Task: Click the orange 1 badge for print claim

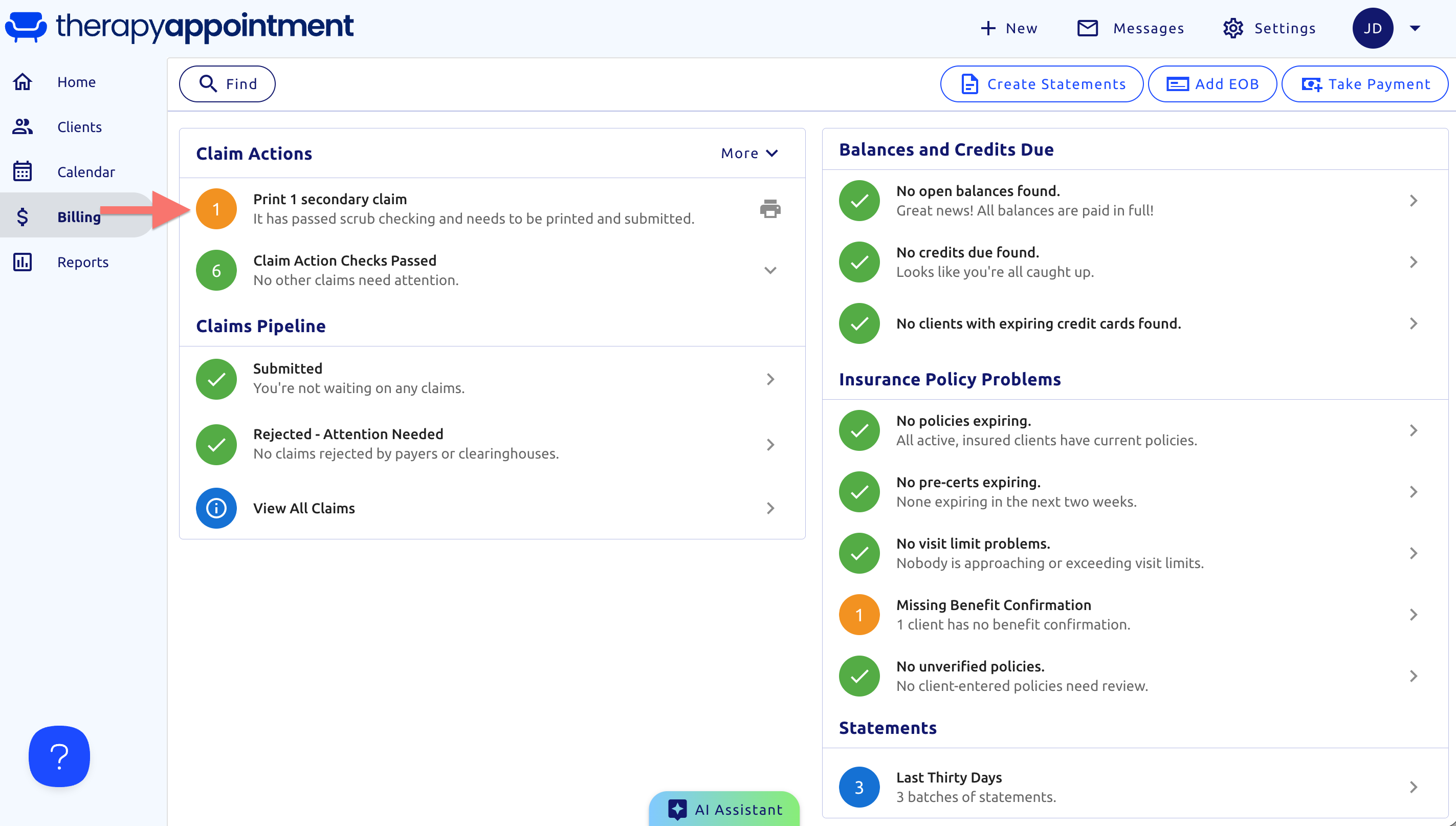Action: (x=216, y=209)
